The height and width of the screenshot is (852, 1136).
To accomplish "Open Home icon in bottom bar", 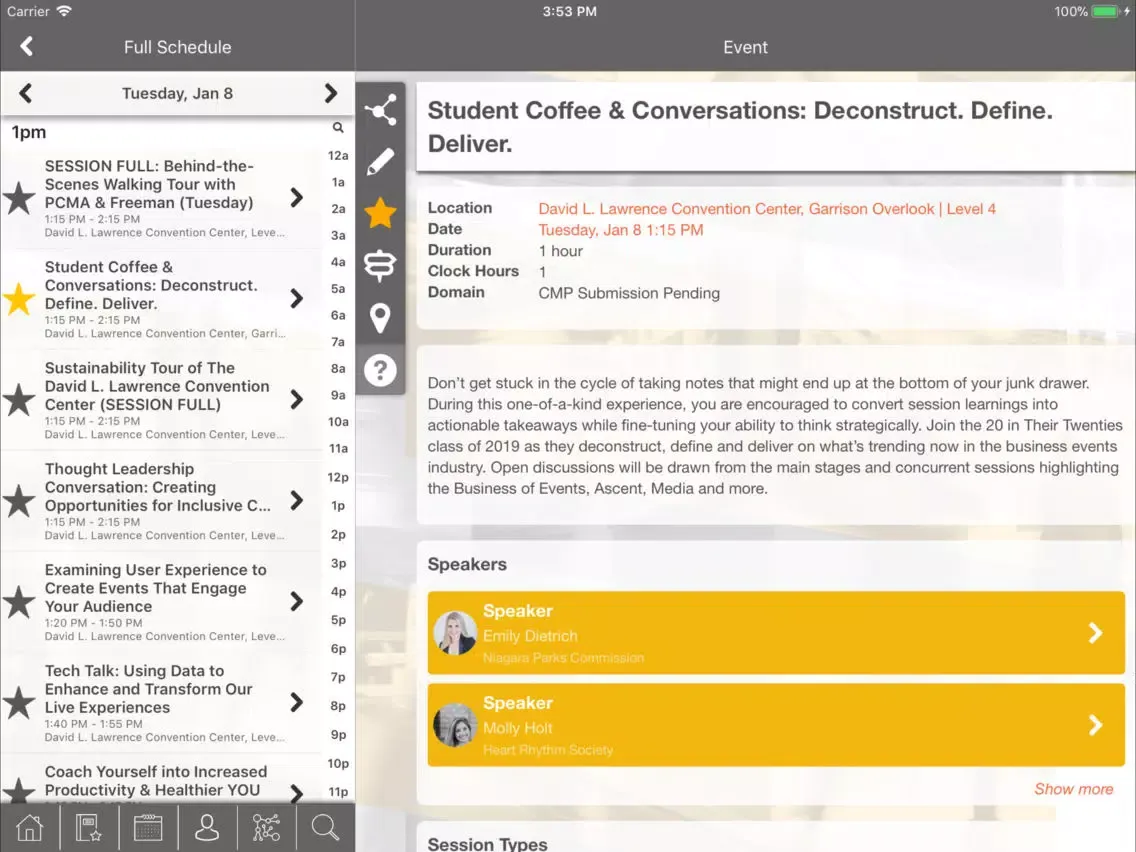I will tap(30, 827).
